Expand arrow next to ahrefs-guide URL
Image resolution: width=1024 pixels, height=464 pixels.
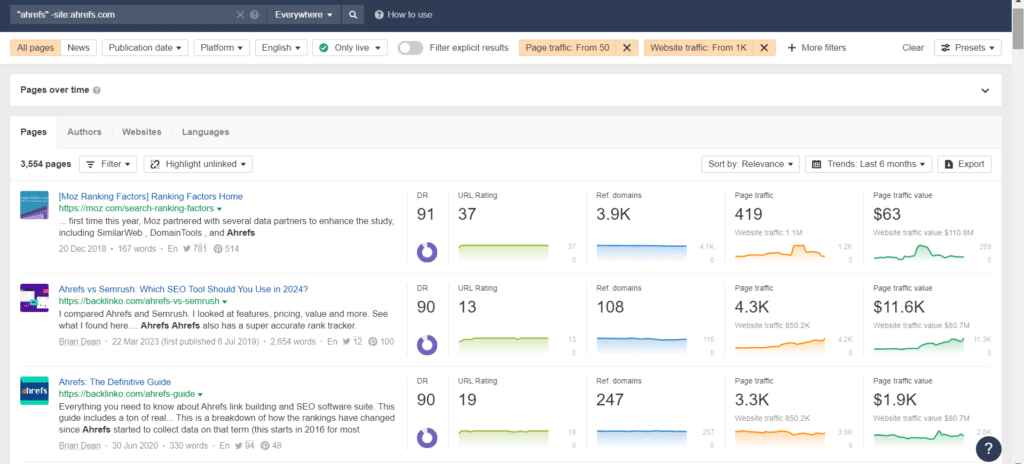pyautogui.click(x=200, y=395)
